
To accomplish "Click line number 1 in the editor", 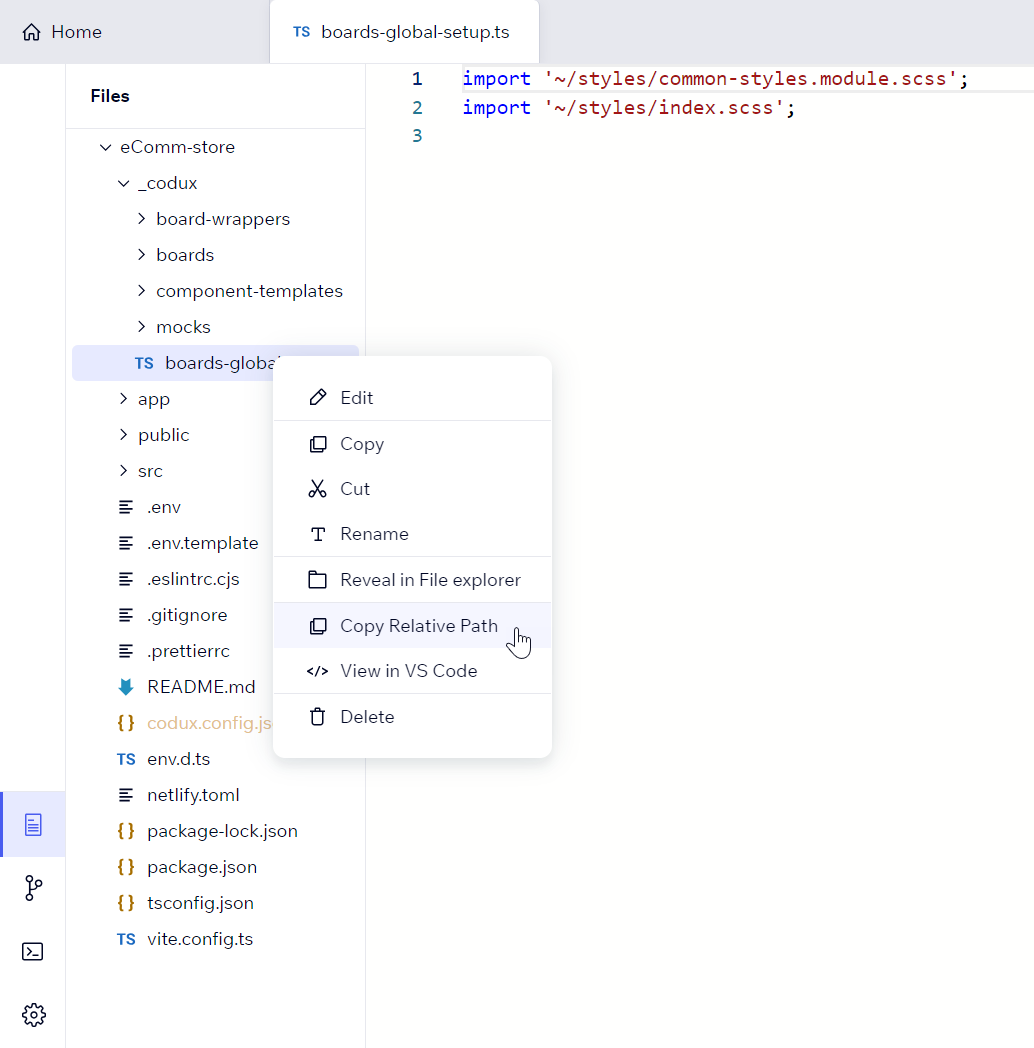I will coord(417,79).
